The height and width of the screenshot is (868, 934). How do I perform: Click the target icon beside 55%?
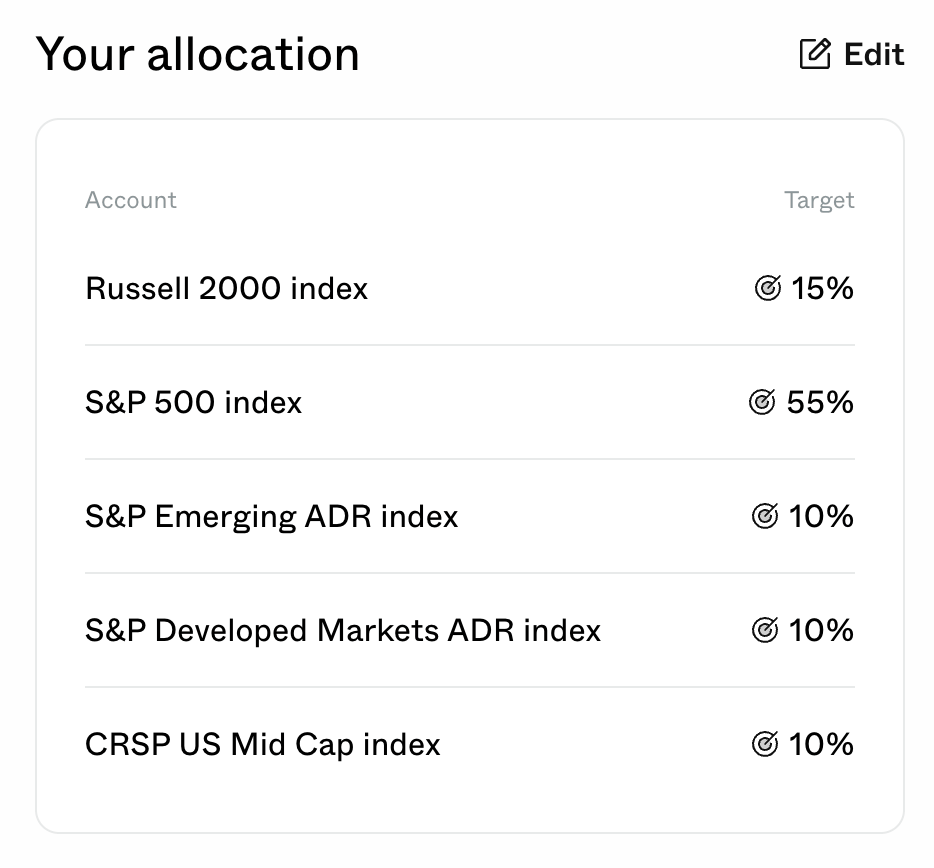(762, 402)
